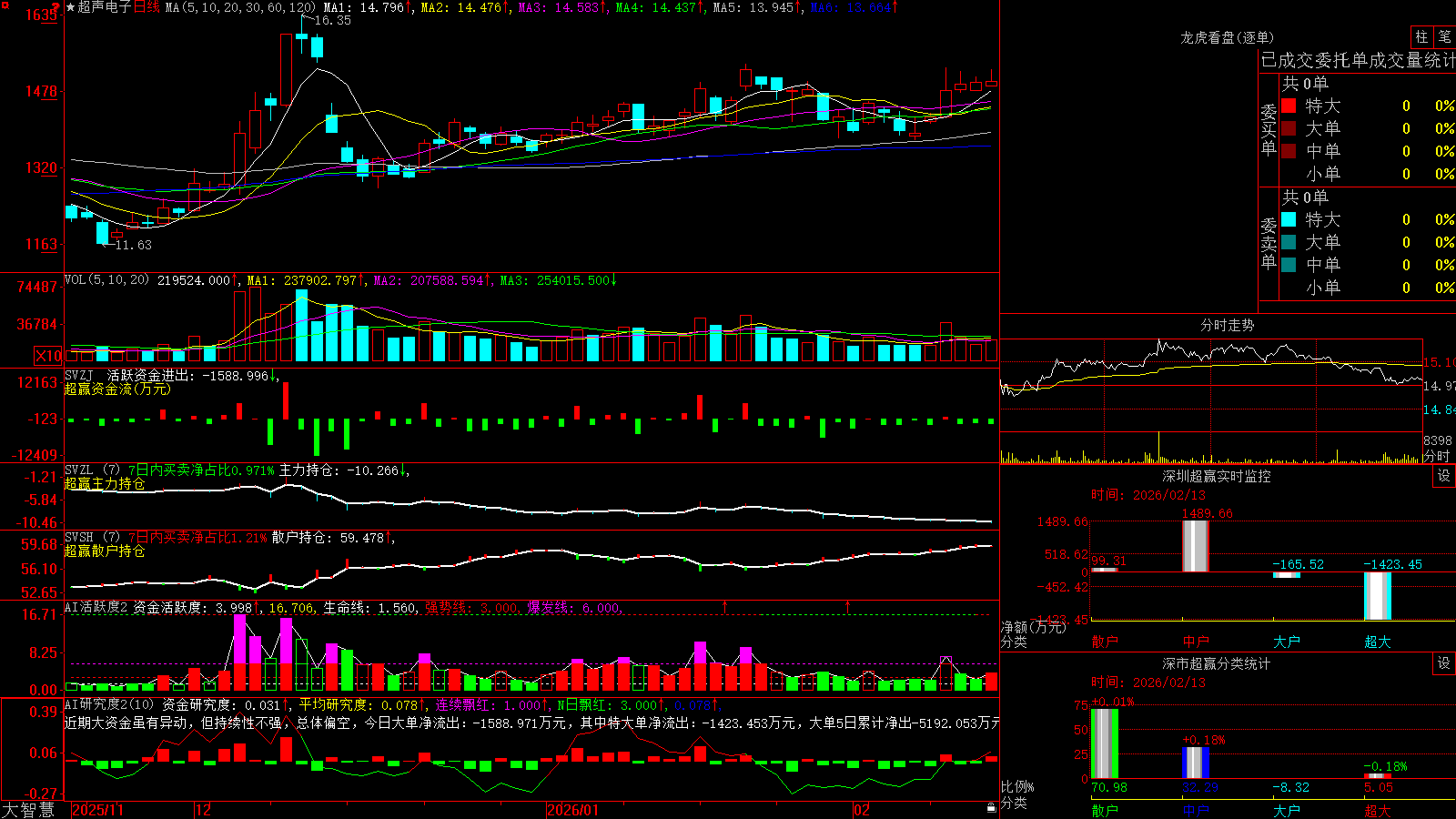Click the -1423.45 超大 bar in realtime monitor
The width and height of the screenshot is (1456, 819).
[1377, 596]
